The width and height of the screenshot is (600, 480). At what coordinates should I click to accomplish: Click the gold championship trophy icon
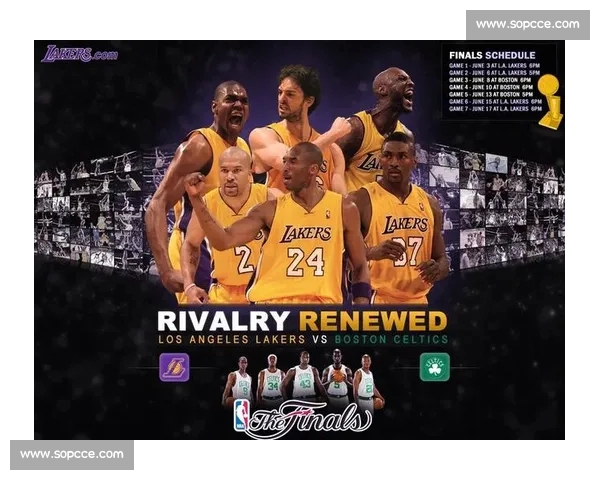point(551,100)
